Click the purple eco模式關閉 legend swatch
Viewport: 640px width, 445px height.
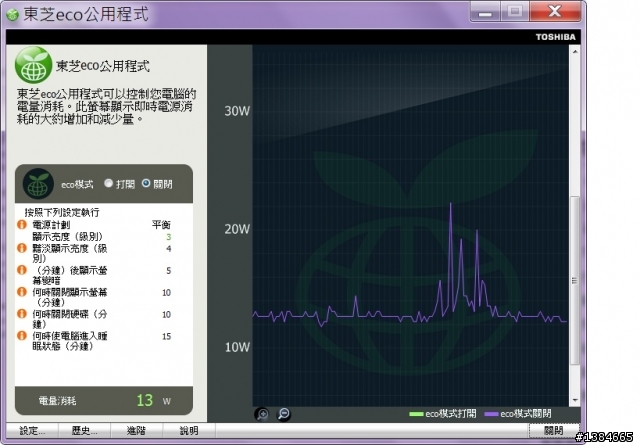[491, 414]
